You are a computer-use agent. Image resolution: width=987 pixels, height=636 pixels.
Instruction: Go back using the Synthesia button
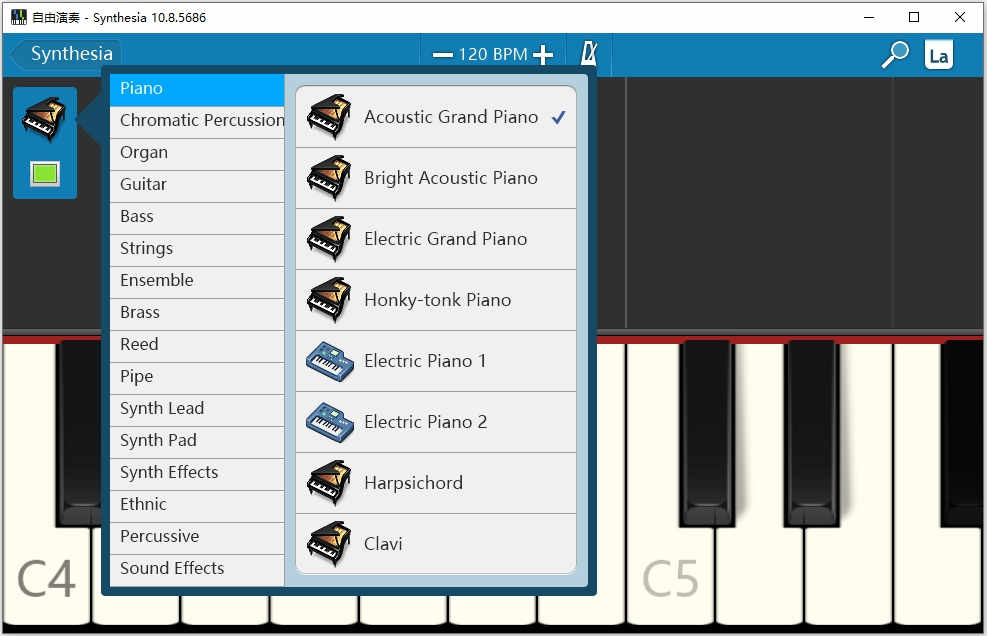67,54
